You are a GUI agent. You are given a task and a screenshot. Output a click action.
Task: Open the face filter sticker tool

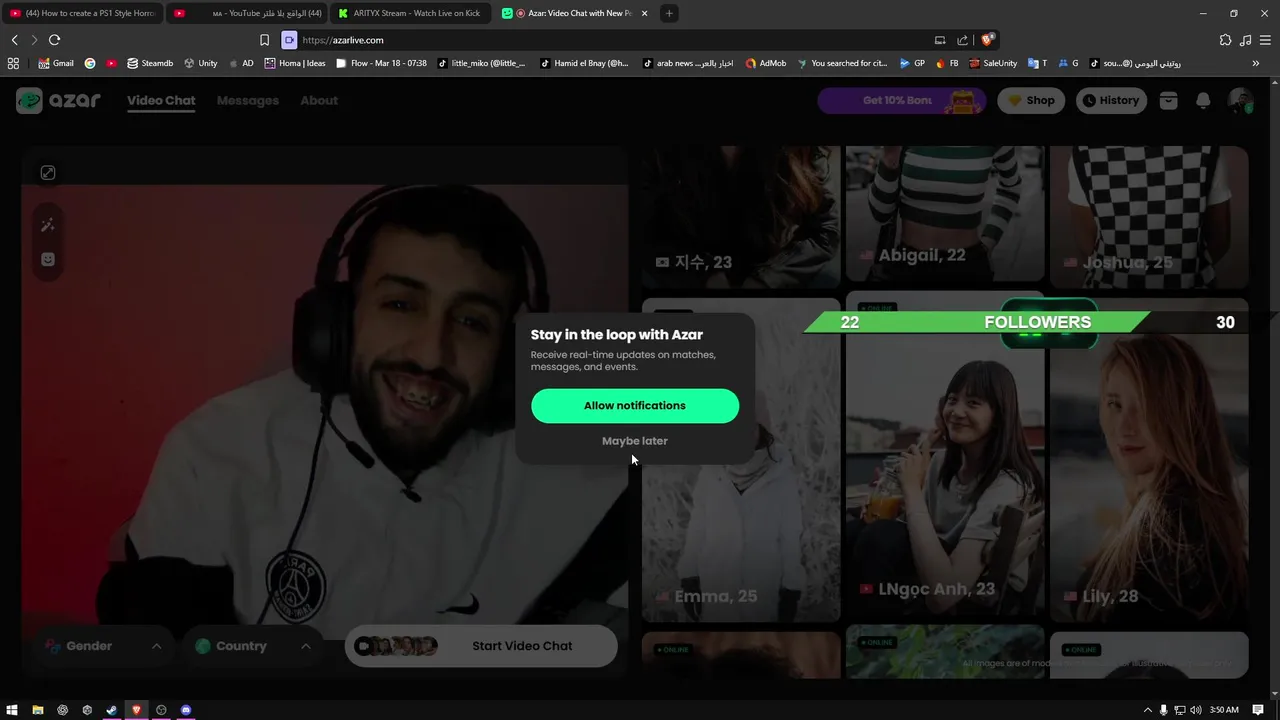(47, 259)
